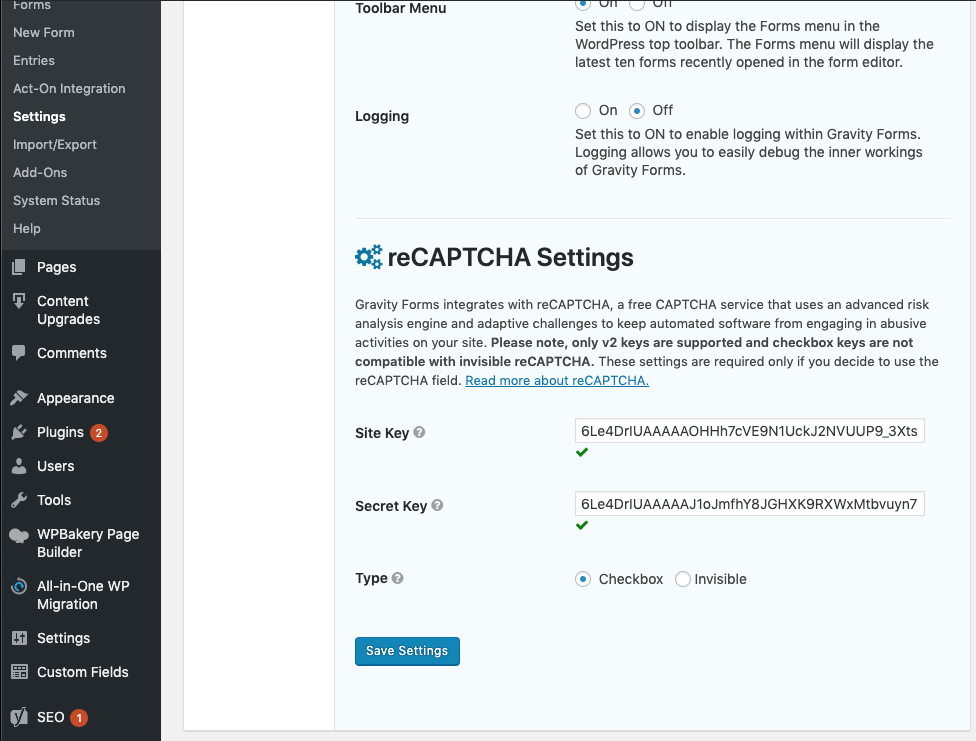
Task: Open the Appearance menu label
Action: 75,398
